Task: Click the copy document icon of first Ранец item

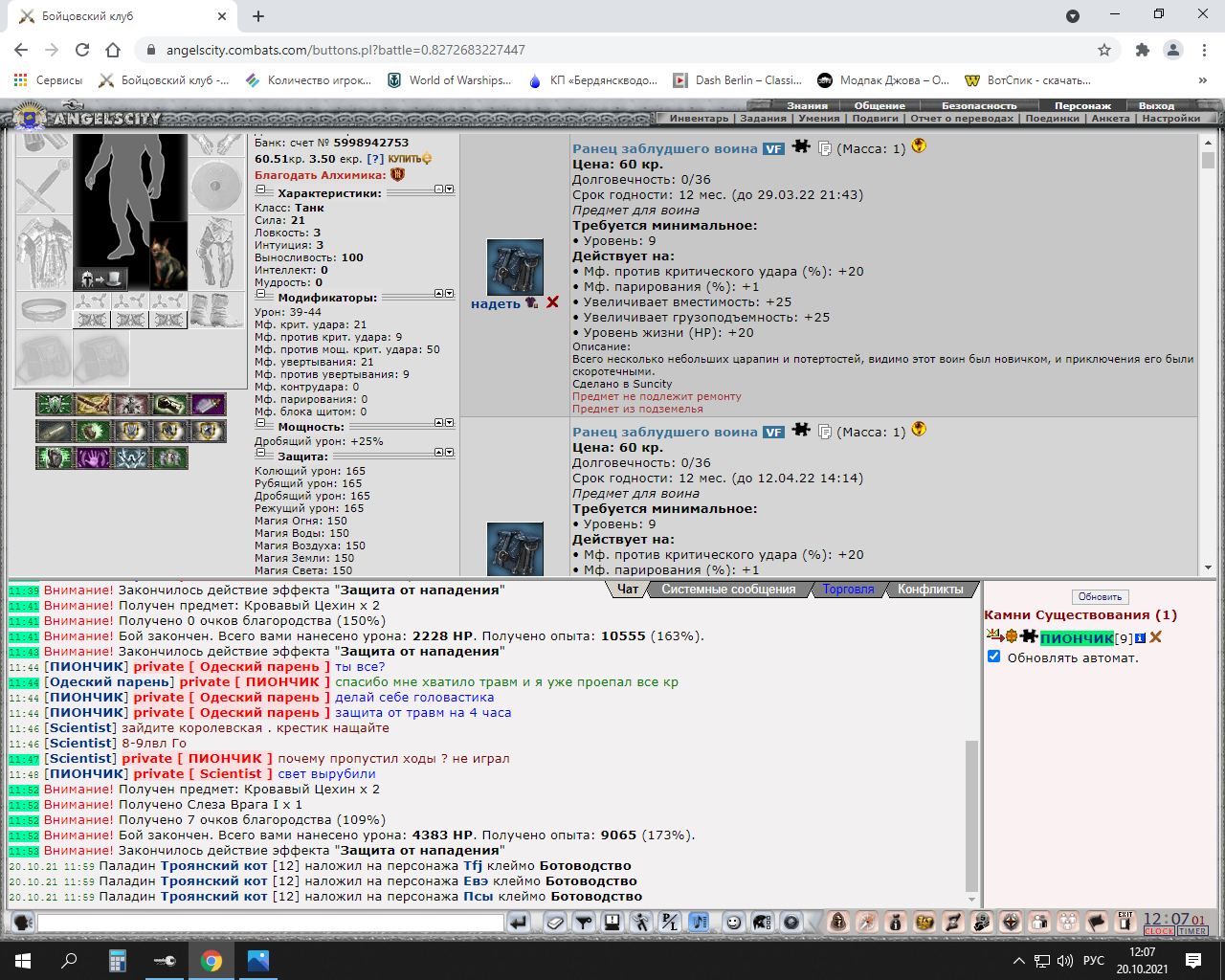Action: tap(825, 148)
